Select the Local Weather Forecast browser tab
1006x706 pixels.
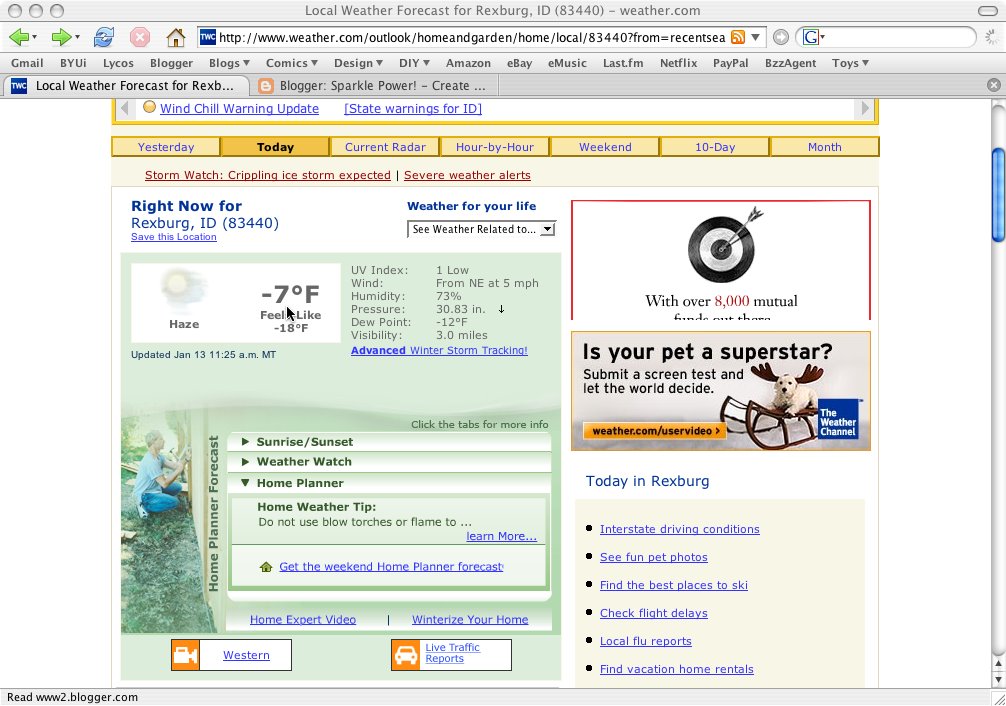pyautogui.click(x=126, y=85)
